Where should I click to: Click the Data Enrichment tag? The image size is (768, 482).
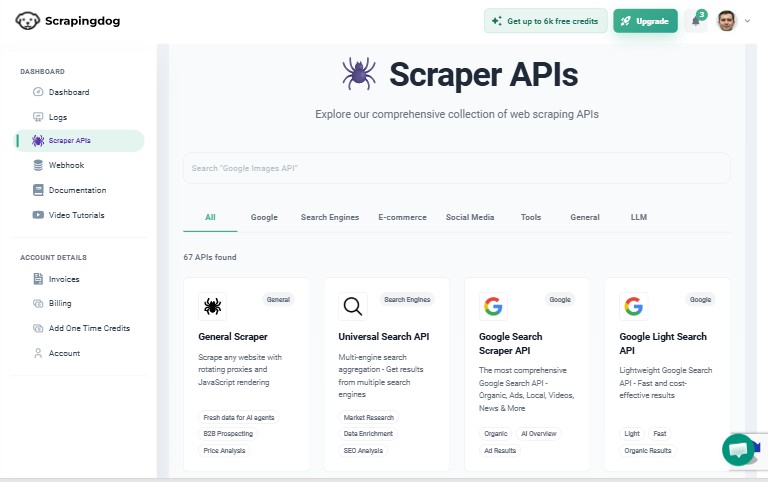(x=368, y=434)
